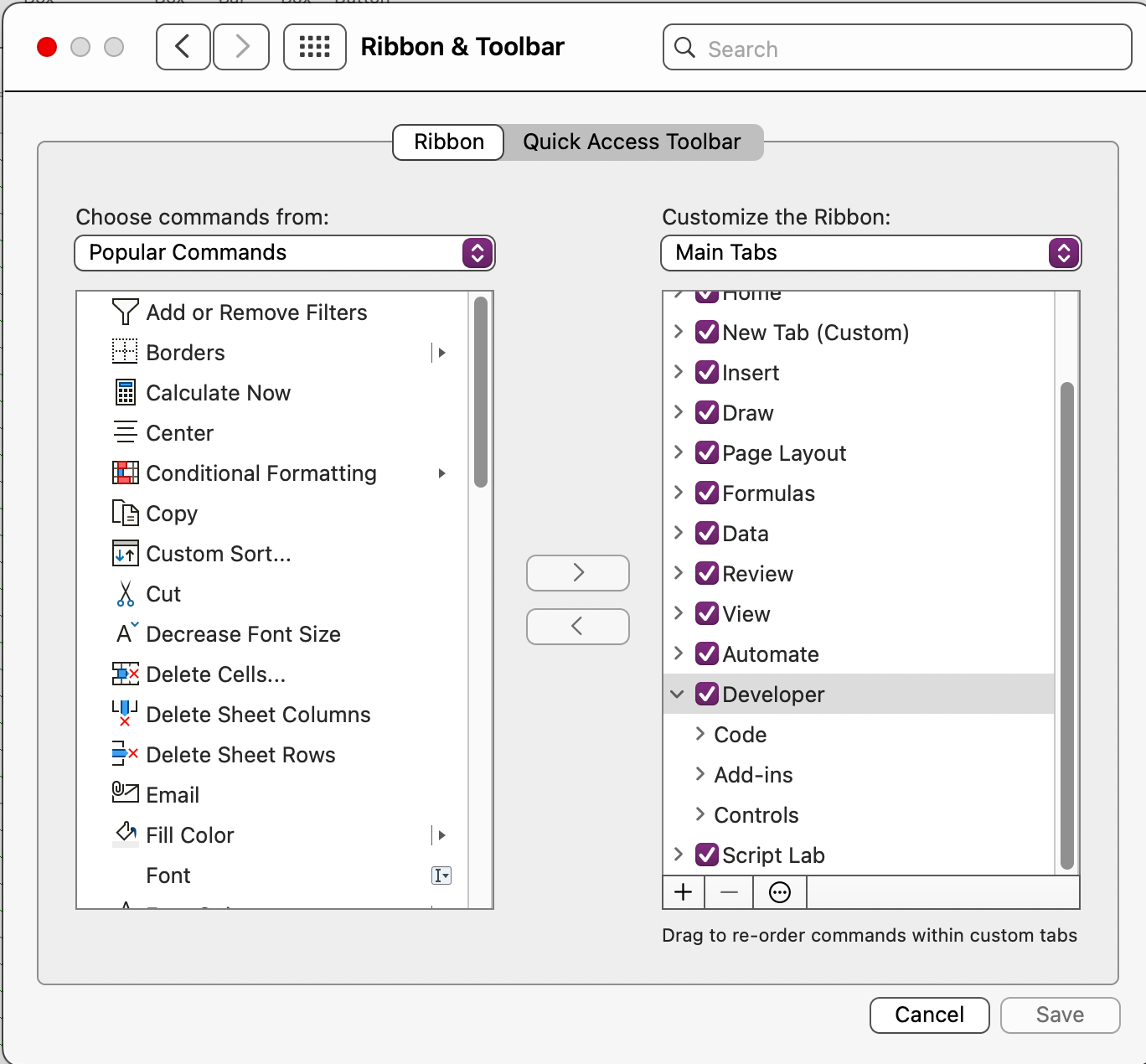Click the Delete Sheet Columns icon
Viewport: 1146px width, 1064px height.
(x=125, y=714)
